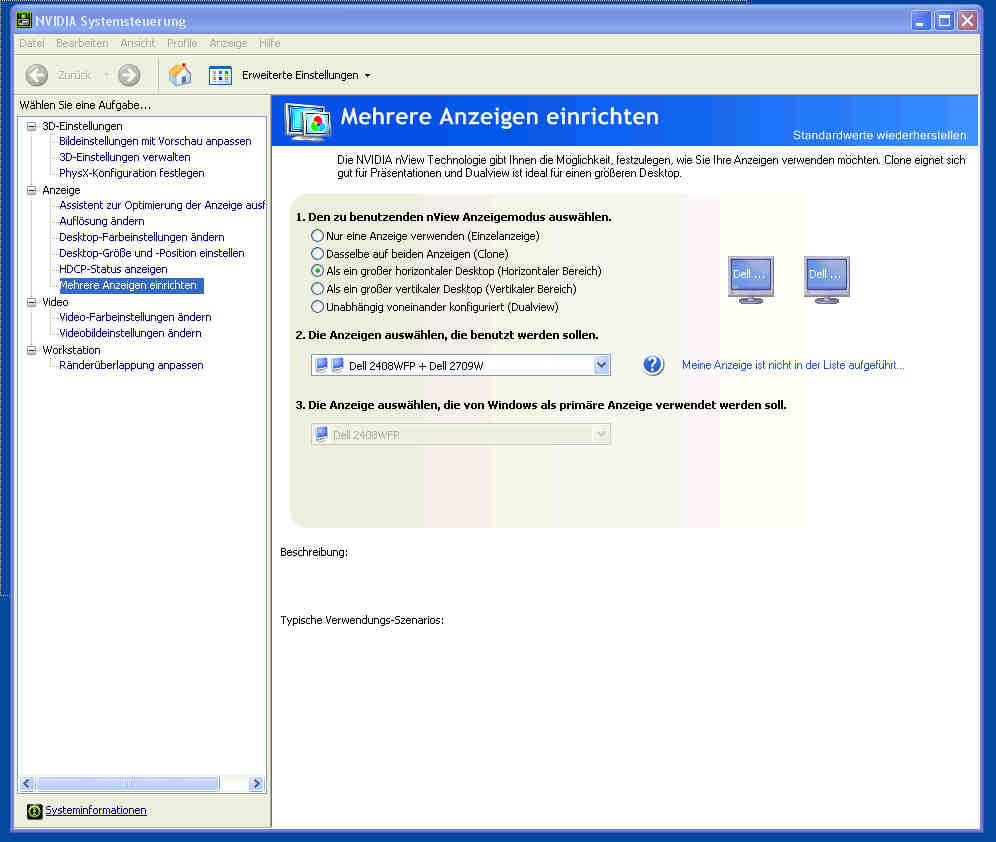Go to the Home page icon
The image size is (996, 842).
coord(180,75)
